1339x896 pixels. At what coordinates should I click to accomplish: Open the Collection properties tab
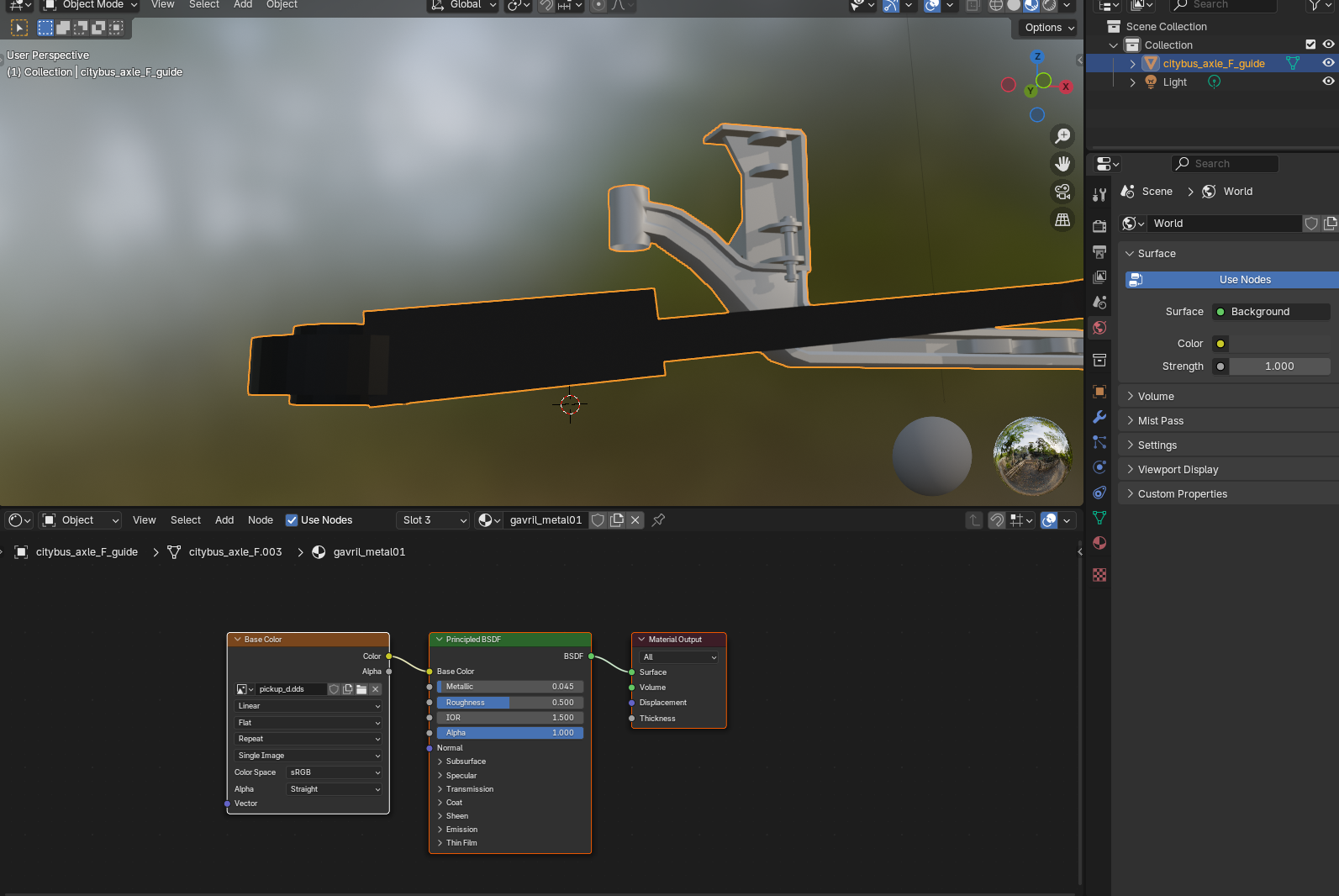click(x=1099, y=360)
